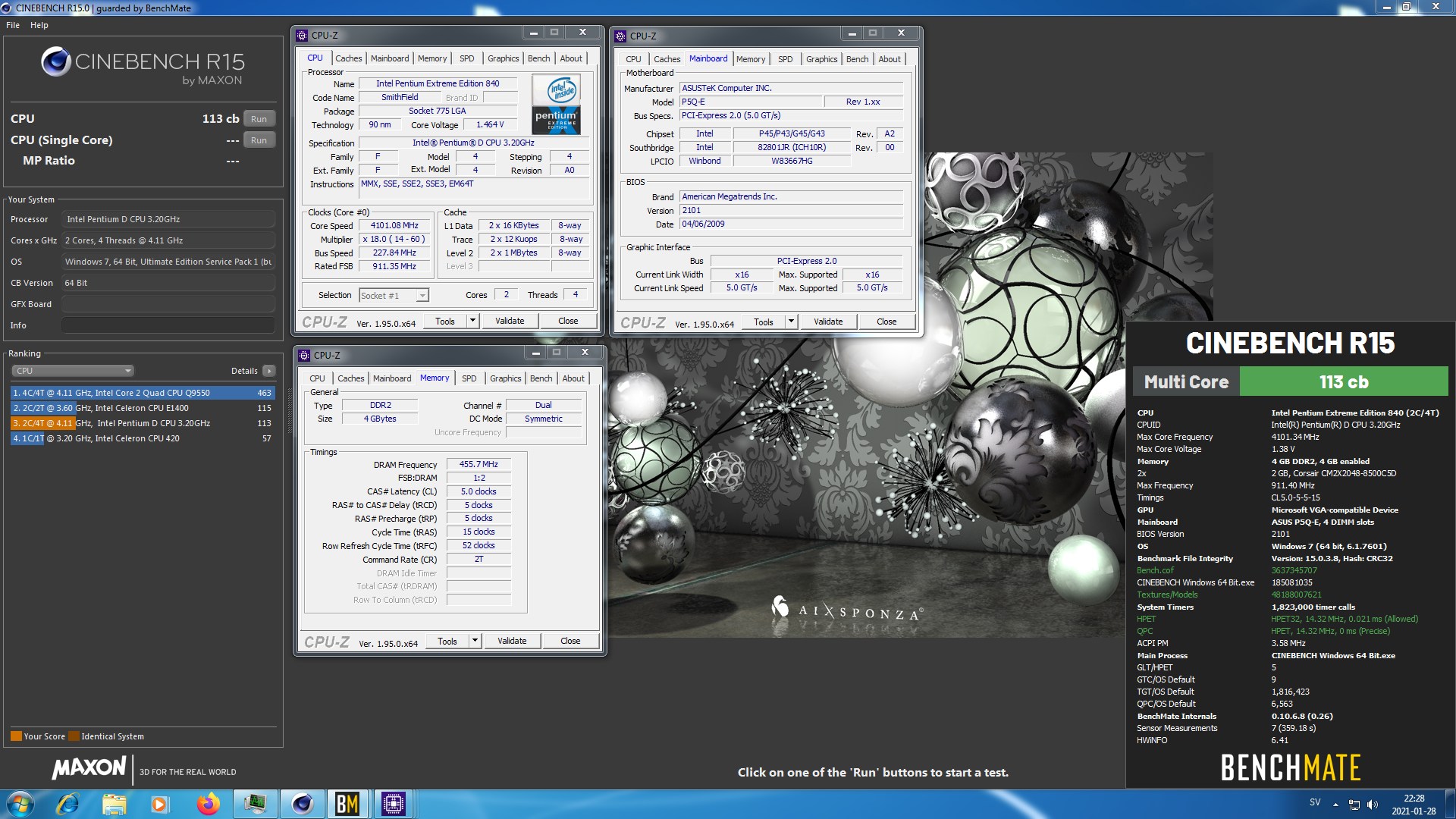This screenshot has width=1456, height=819.
Task: Run the CPU multi-core test
Action: coord(259,119)
